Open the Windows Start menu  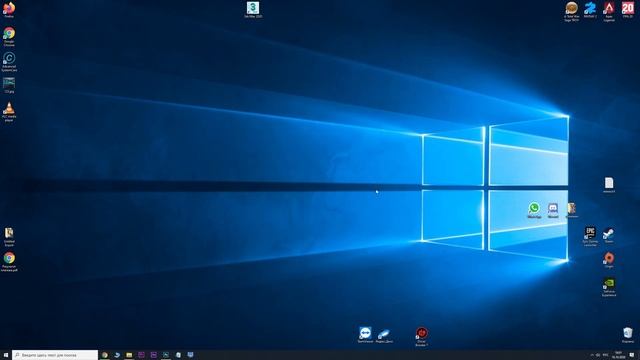pyautogui.click(x=6, y=355)
